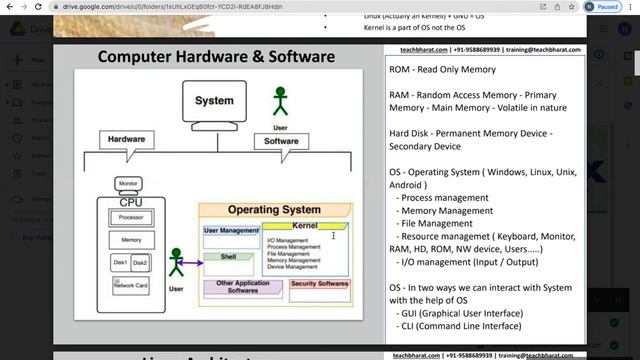Close the details pane with X
The image size is (640, 360).
click(599, 83)
